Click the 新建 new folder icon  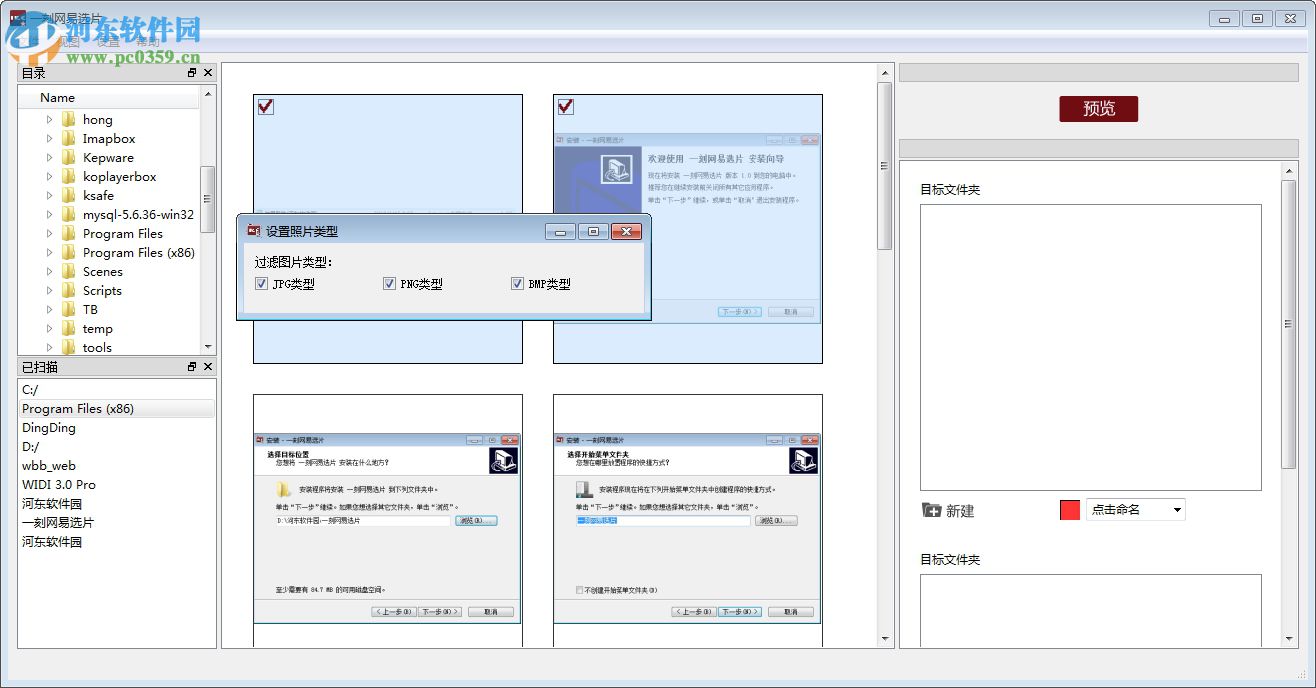[x=930, y=510]
